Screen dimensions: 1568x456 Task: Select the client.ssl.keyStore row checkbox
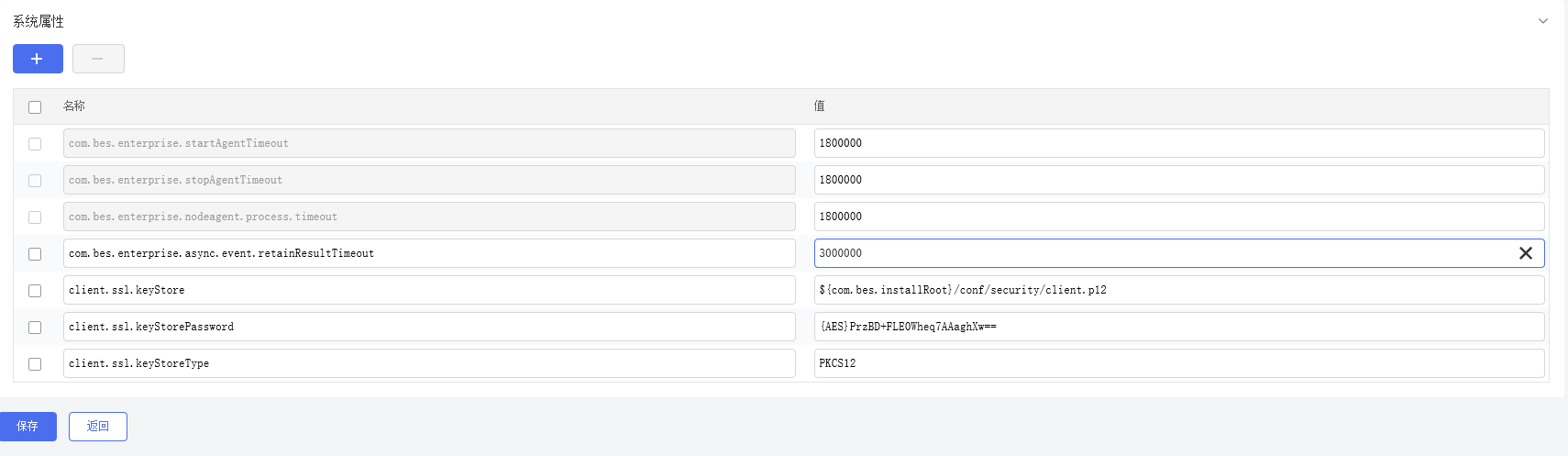pos(35,291)
